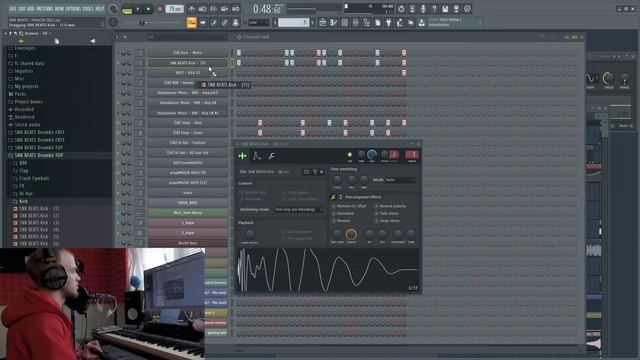Open the OPTIONS menu in the top bar
Screen dimensions: 640x360
point(73,9)
